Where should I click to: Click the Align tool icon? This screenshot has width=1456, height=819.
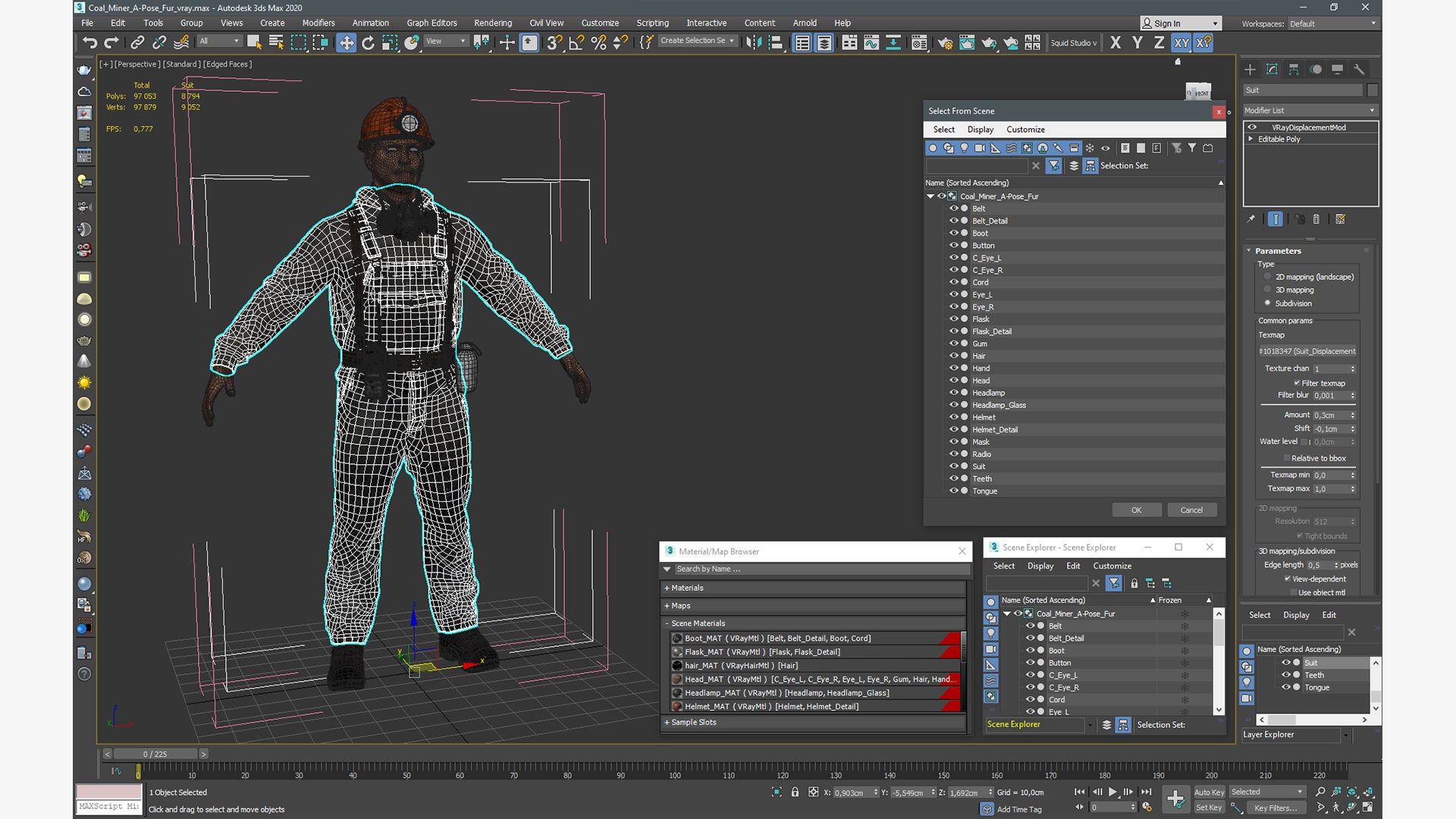[775, 42]
